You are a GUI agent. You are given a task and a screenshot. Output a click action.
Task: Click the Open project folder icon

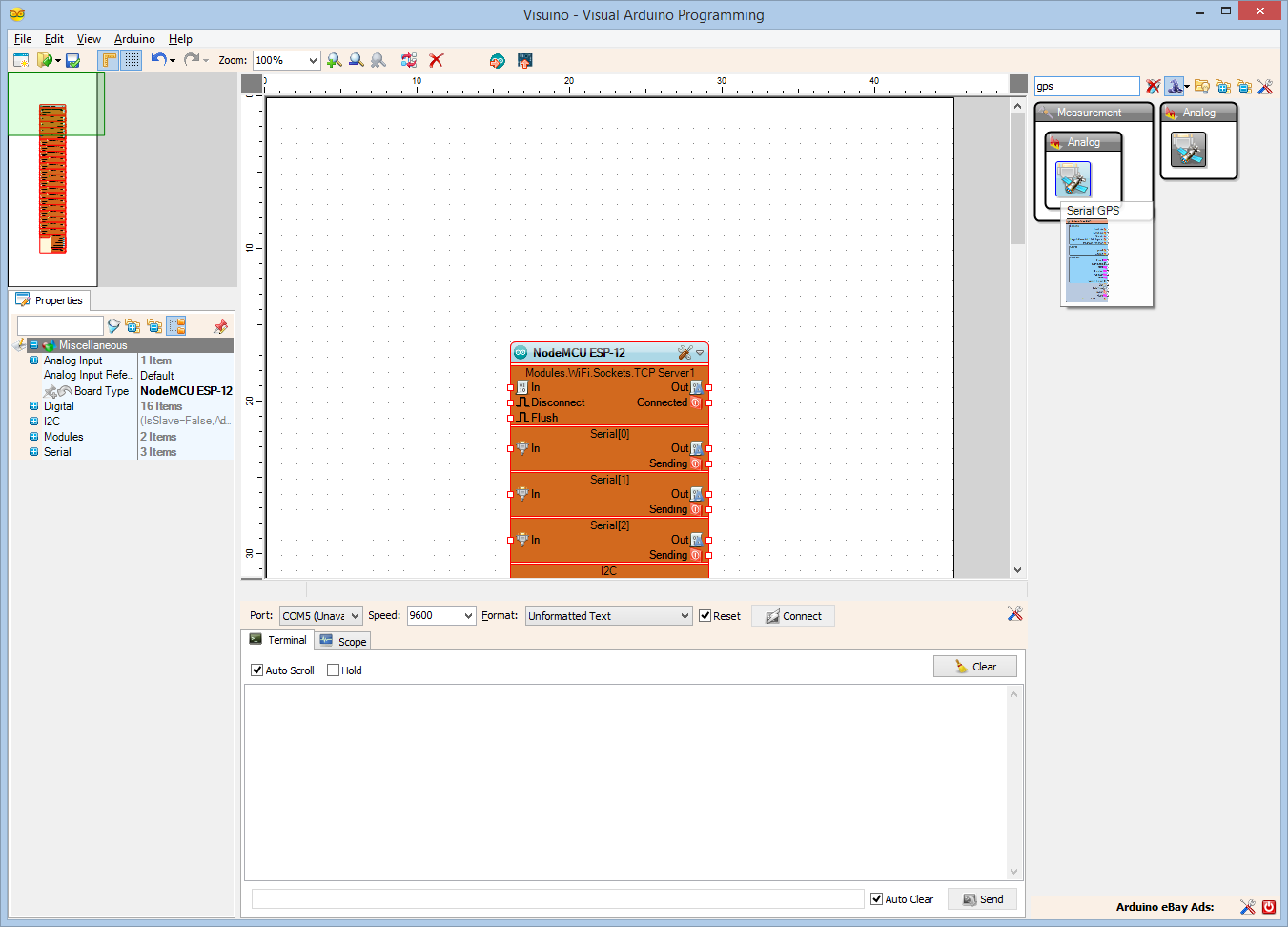(x=44, y=60)
